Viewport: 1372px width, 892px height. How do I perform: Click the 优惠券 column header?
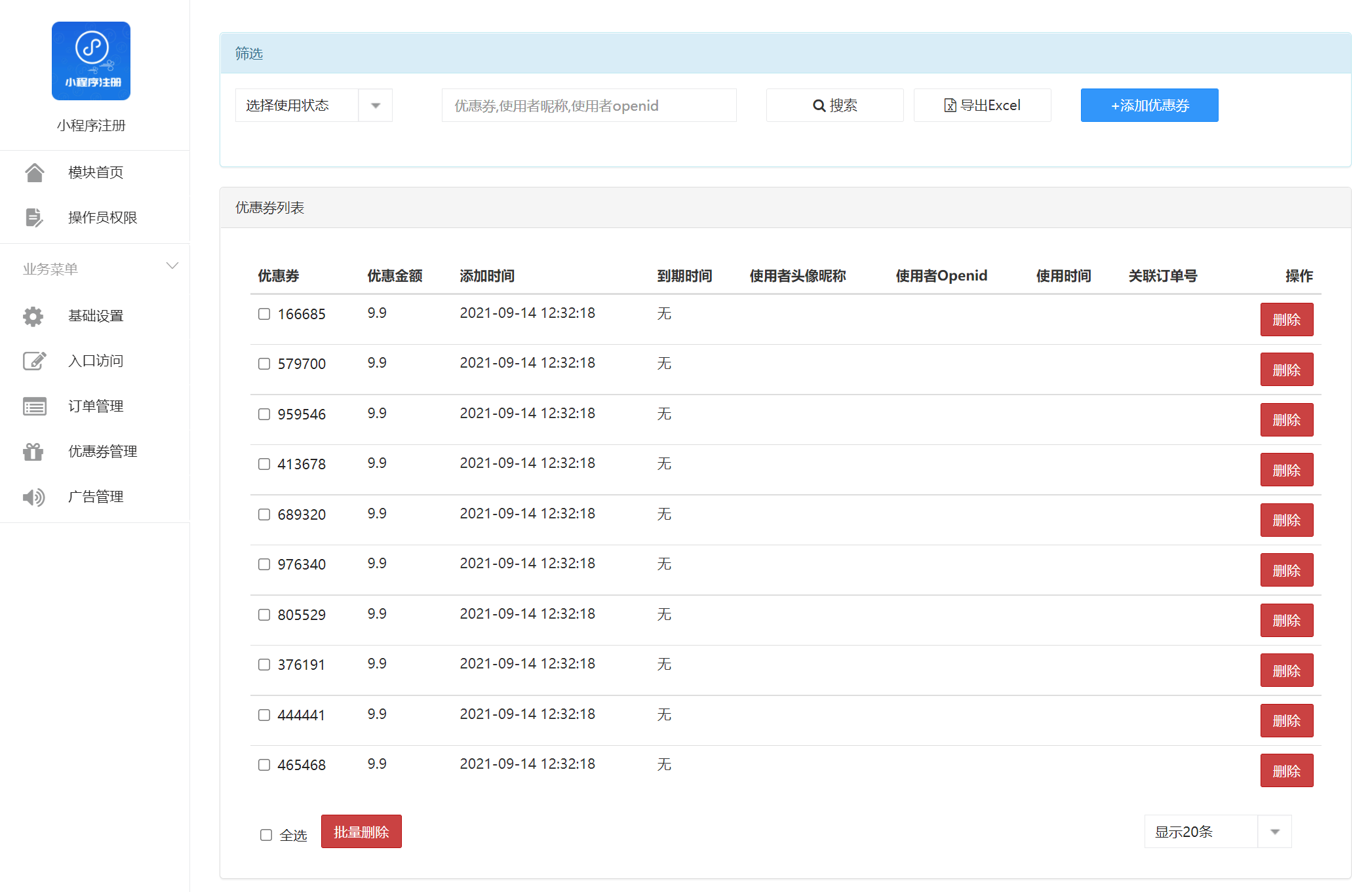(x=279, y=276)
